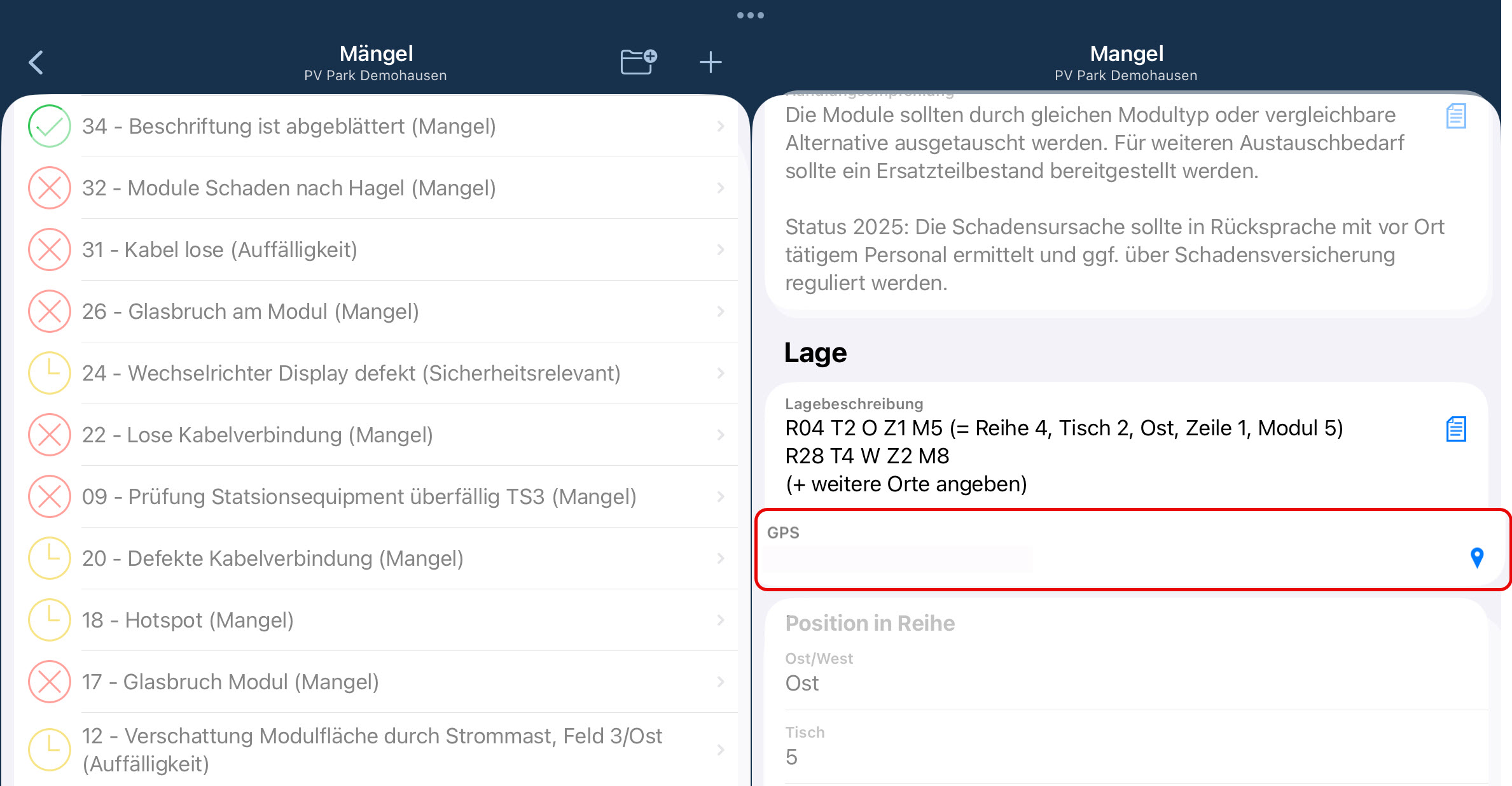Expand item 31 Kabel lose via chevron

pos(721,249)
